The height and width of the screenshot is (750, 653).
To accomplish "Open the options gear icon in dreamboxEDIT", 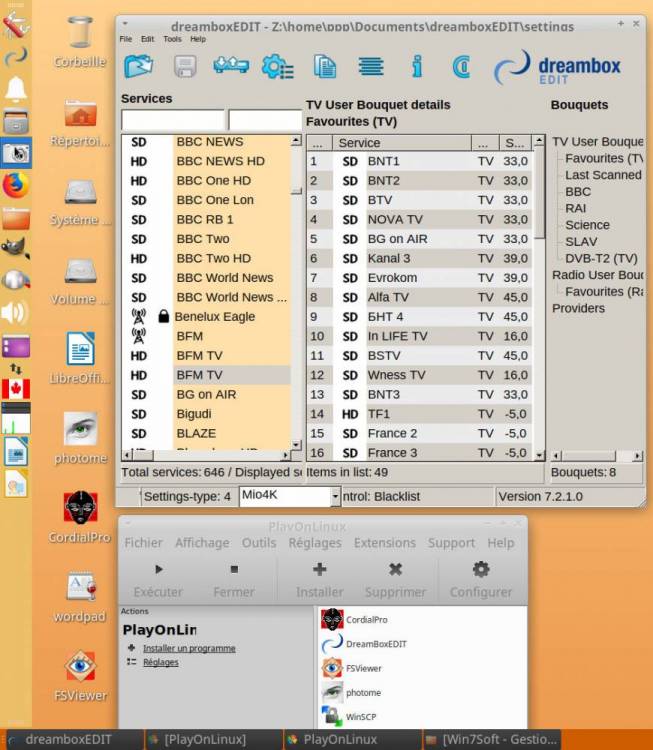I will [277, 67].
